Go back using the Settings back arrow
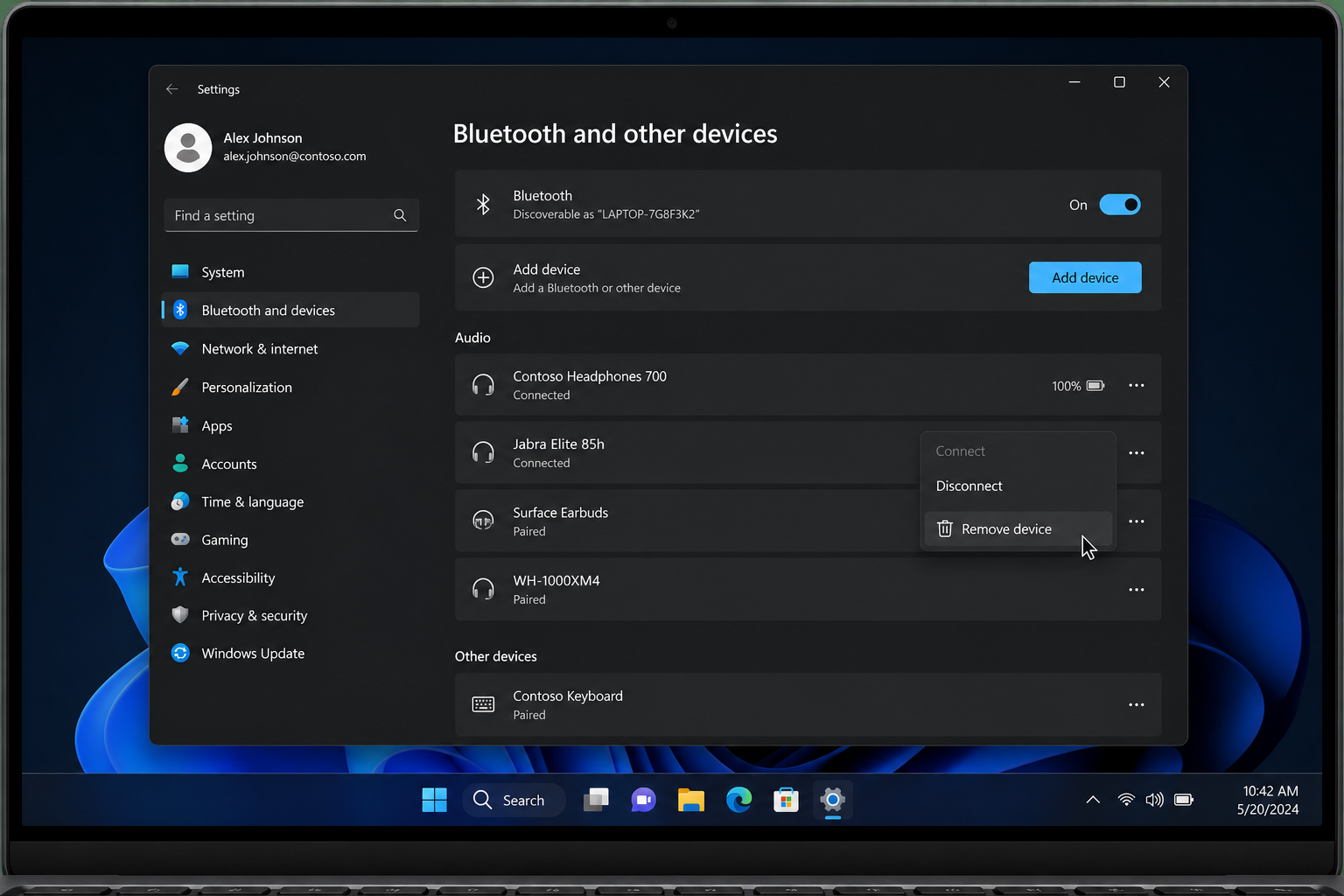The width and height of the screenshot is (1344, 896). click(172, 89)
